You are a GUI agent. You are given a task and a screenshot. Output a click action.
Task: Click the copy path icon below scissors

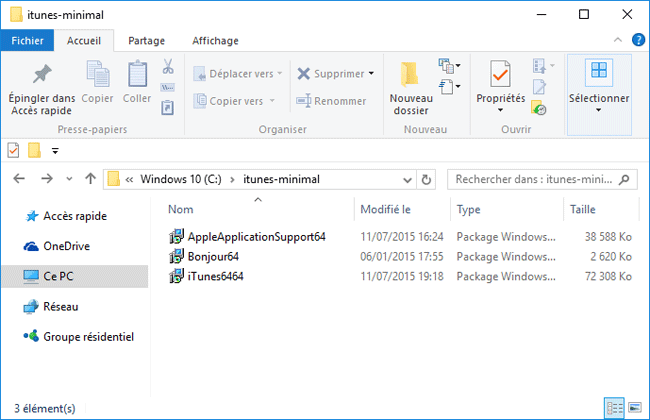167,87
